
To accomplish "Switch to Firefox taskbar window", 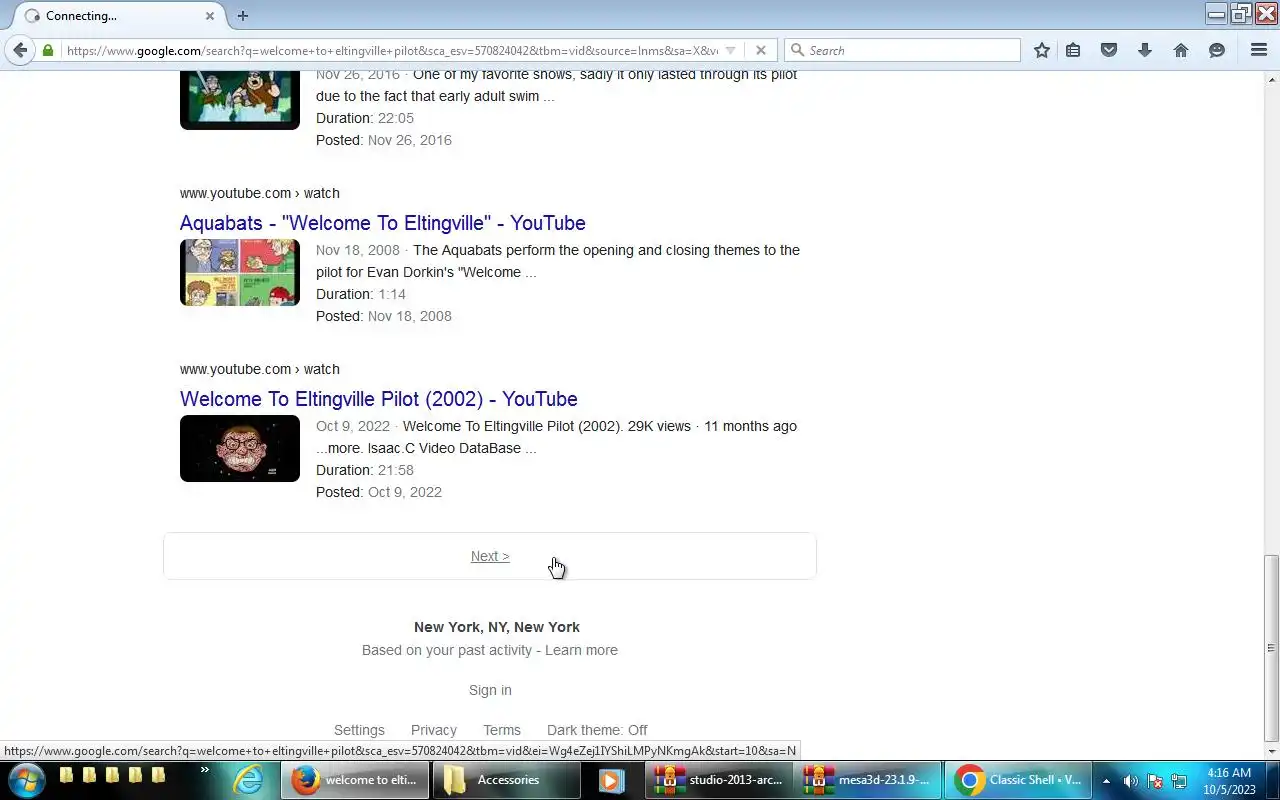I will click(354, 780).
